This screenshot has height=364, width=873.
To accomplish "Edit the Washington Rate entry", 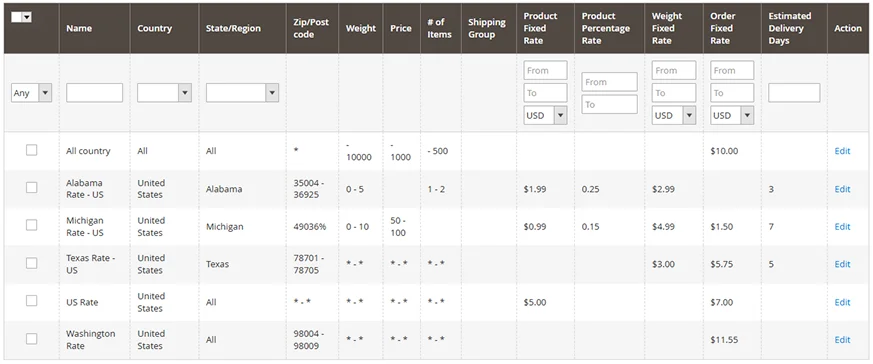I will tap(842, 340).
